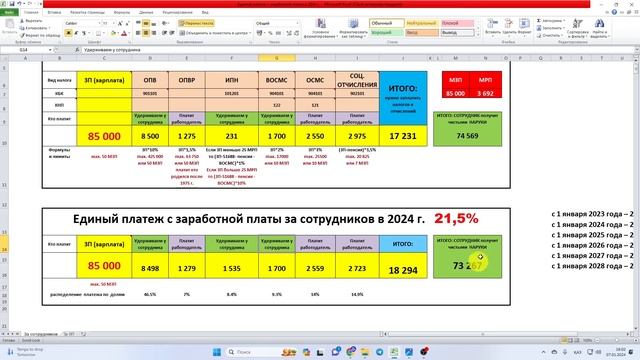The height and width of the screenshot is (360, 640).
Task: Switch to the Вид (View) tab
Action: (205, 13)
